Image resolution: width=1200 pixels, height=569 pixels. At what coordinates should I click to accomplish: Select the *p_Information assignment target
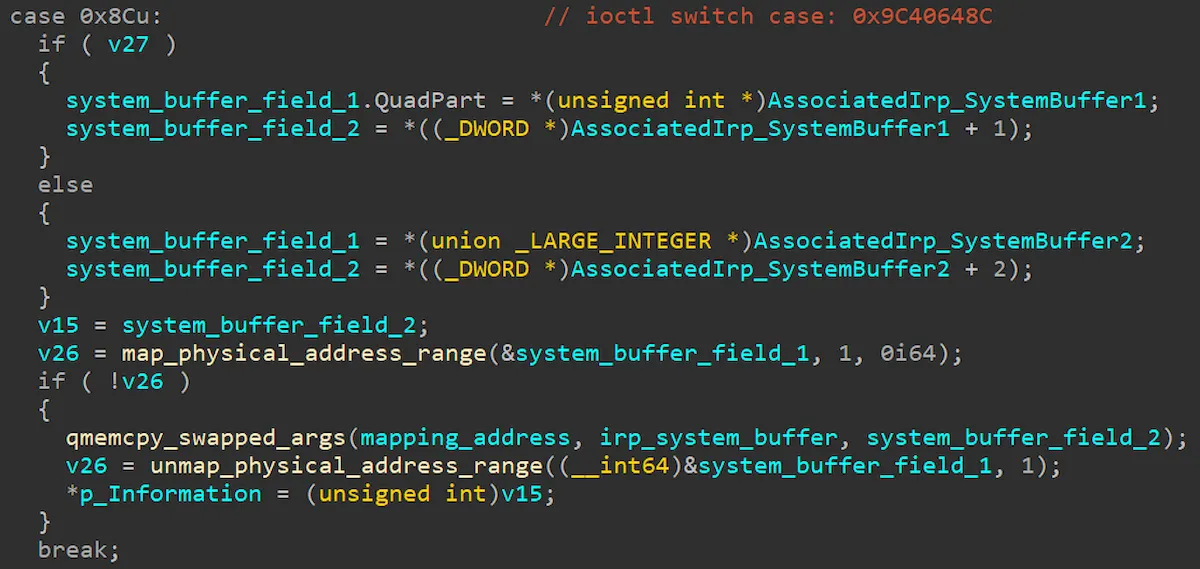click(164, 493)
